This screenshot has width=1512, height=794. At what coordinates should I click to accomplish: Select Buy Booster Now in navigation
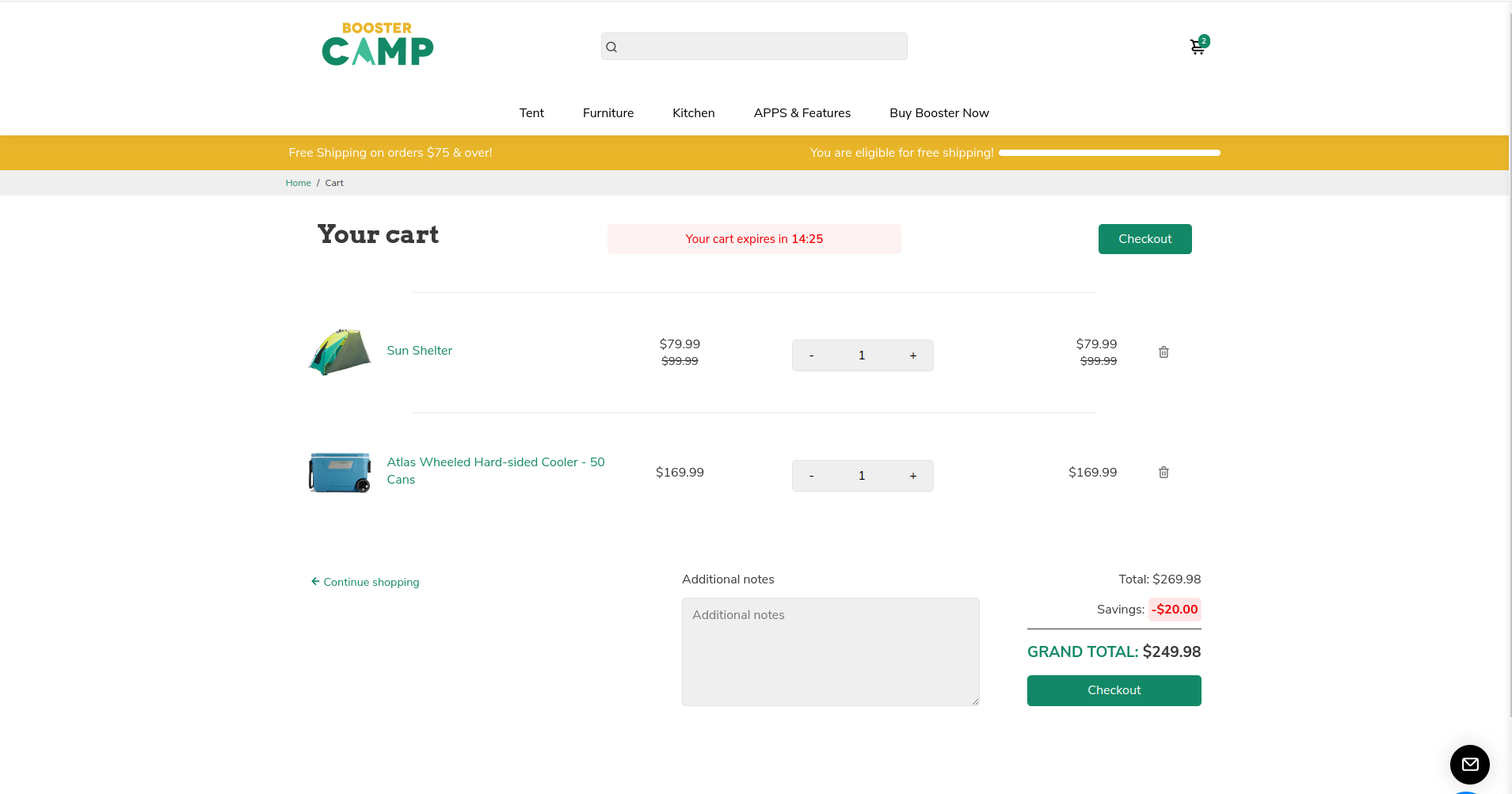pos(939,113)
